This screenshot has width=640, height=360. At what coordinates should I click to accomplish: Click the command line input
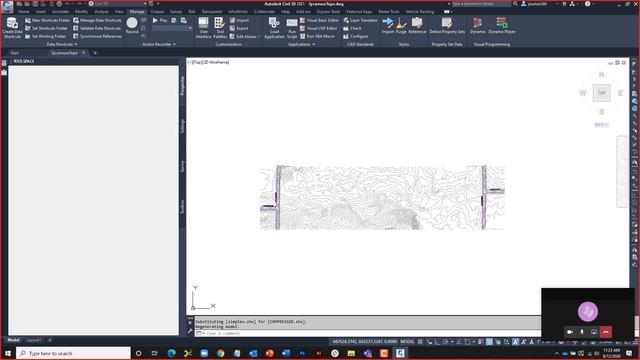[x=367, y=333]
